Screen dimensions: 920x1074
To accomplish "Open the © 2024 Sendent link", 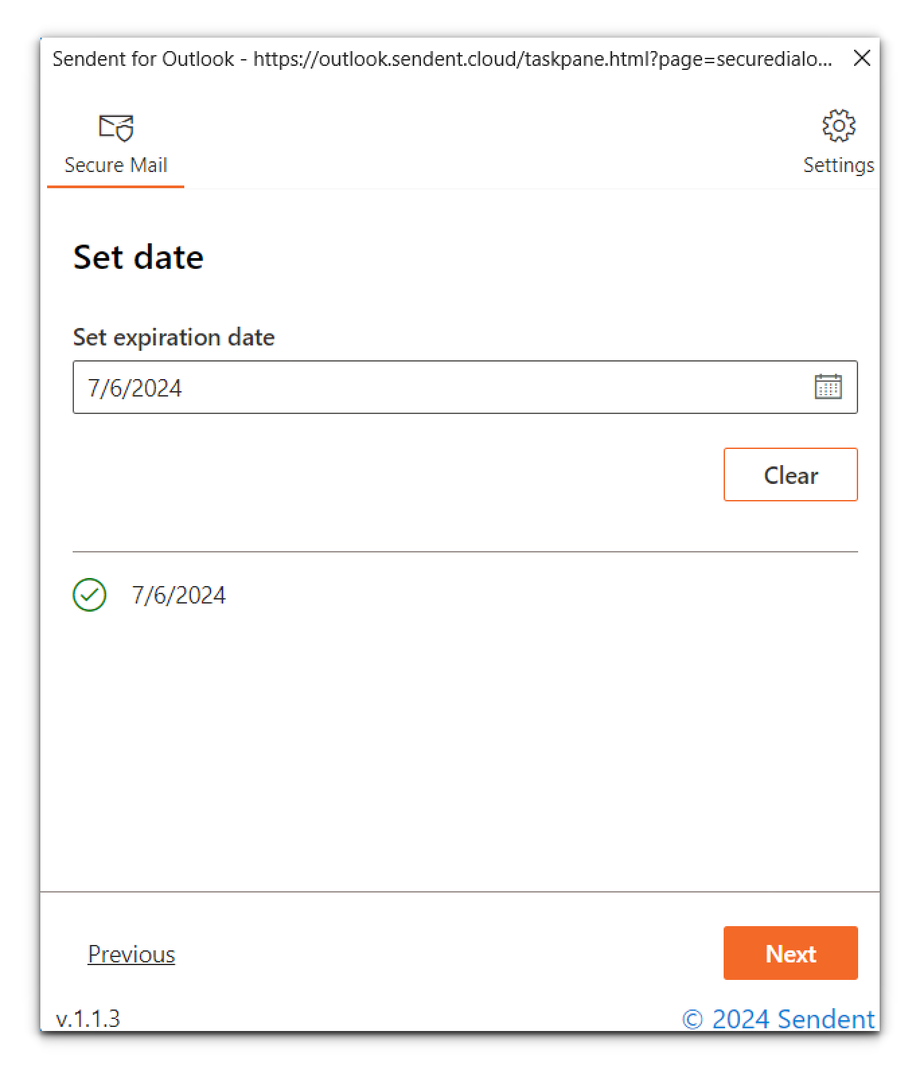I will 778,1019.
